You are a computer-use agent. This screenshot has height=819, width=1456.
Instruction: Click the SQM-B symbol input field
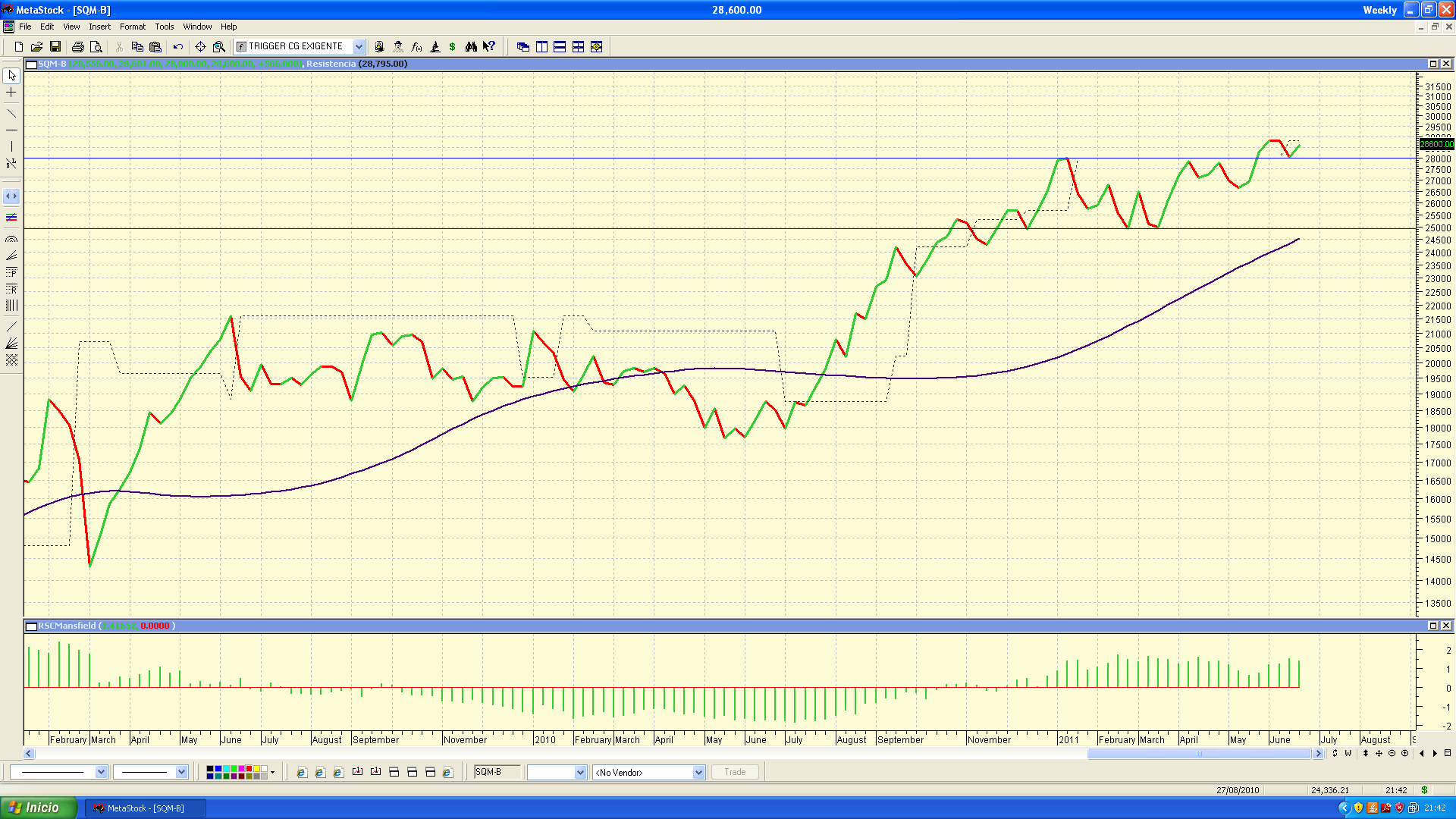(x=497, y=772)
